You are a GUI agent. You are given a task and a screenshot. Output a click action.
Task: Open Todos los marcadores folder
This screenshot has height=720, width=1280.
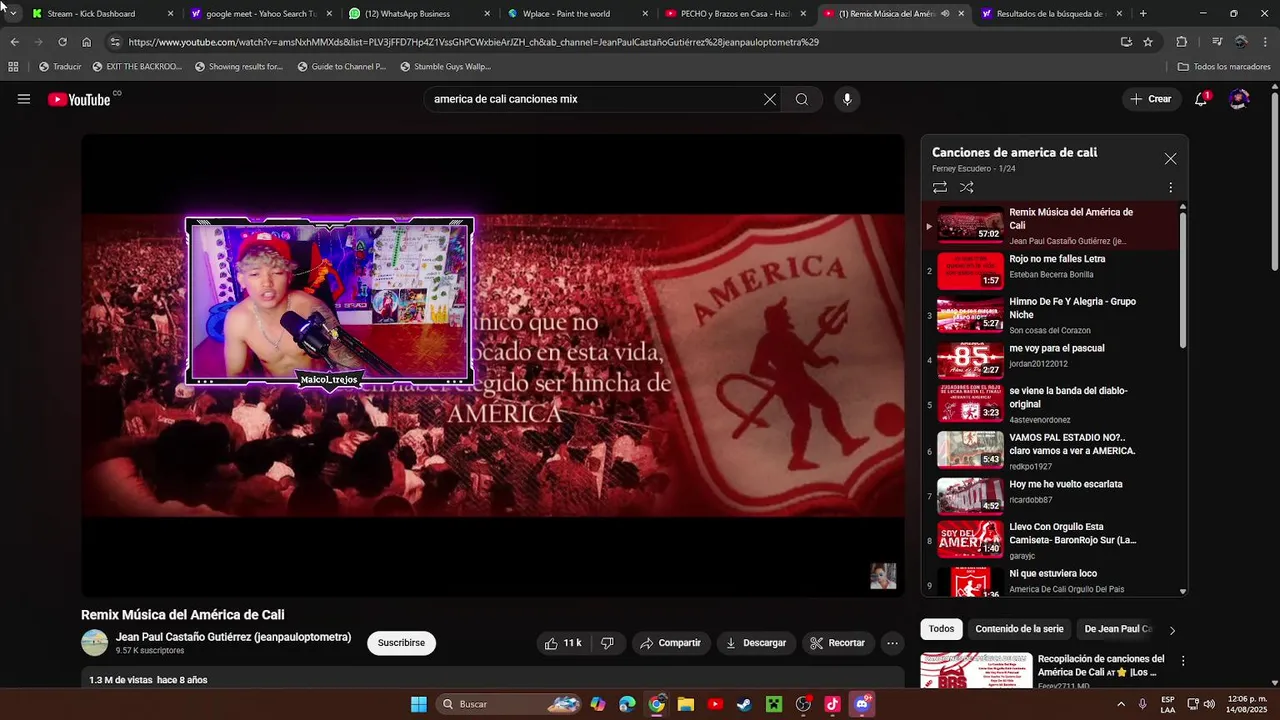(1224, 67)
